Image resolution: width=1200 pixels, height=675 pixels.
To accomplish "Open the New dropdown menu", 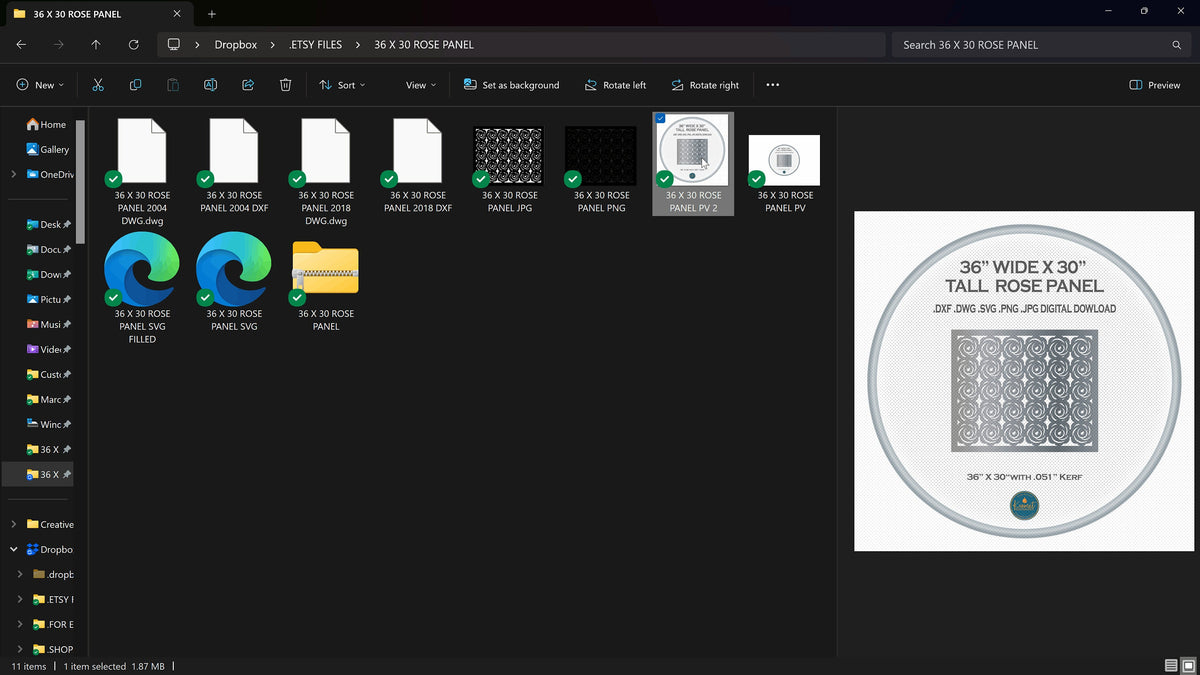I will pos(40,85).
